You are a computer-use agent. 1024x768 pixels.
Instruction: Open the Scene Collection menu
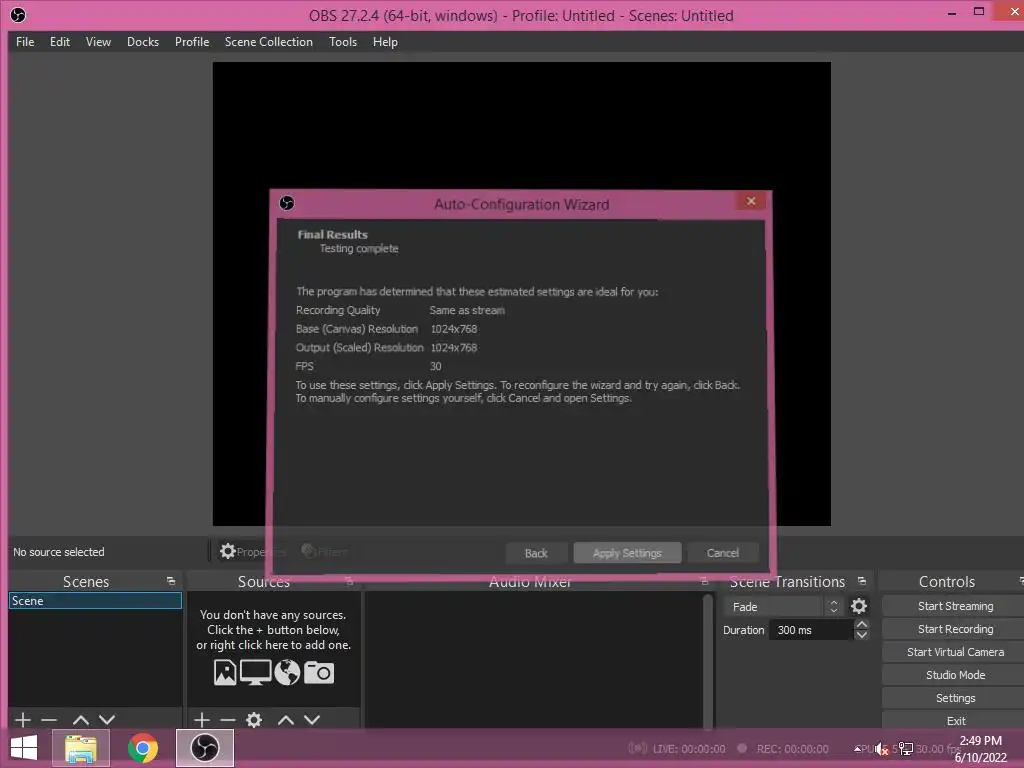click(268, 42)
